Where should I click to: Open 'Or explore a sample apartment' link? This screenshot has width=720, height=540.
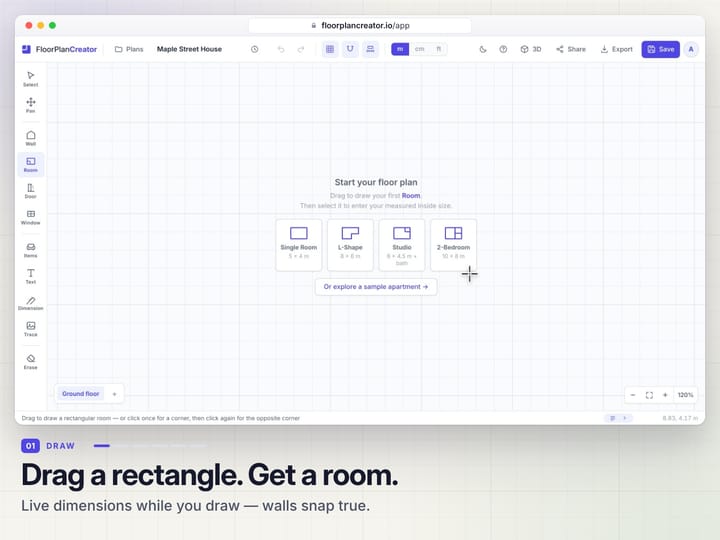pos(376,287)
